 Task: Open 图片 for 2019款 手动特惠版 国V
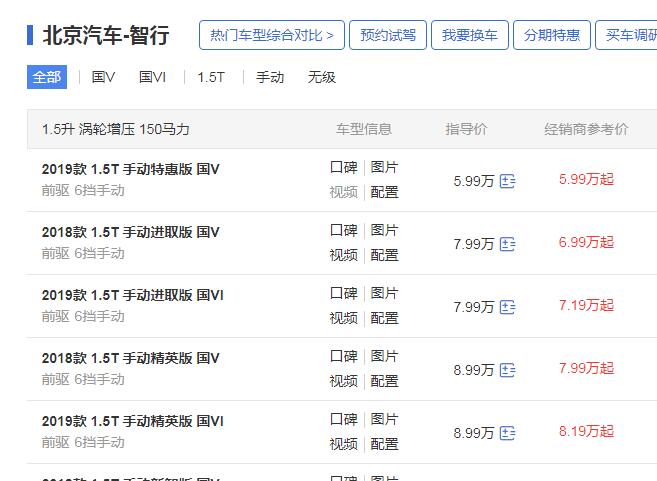click(384, 167)
